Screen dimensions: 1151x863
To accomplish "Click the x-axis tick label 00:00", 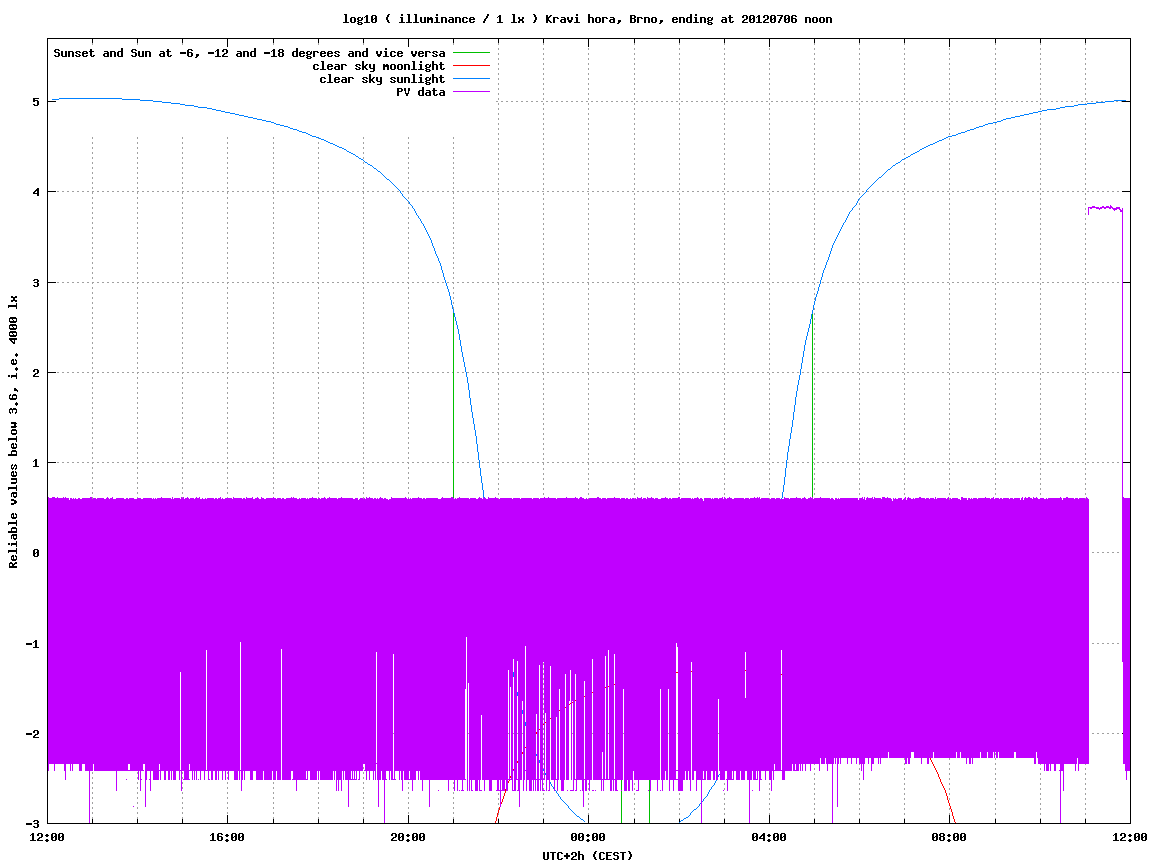I will click(589, 837).
